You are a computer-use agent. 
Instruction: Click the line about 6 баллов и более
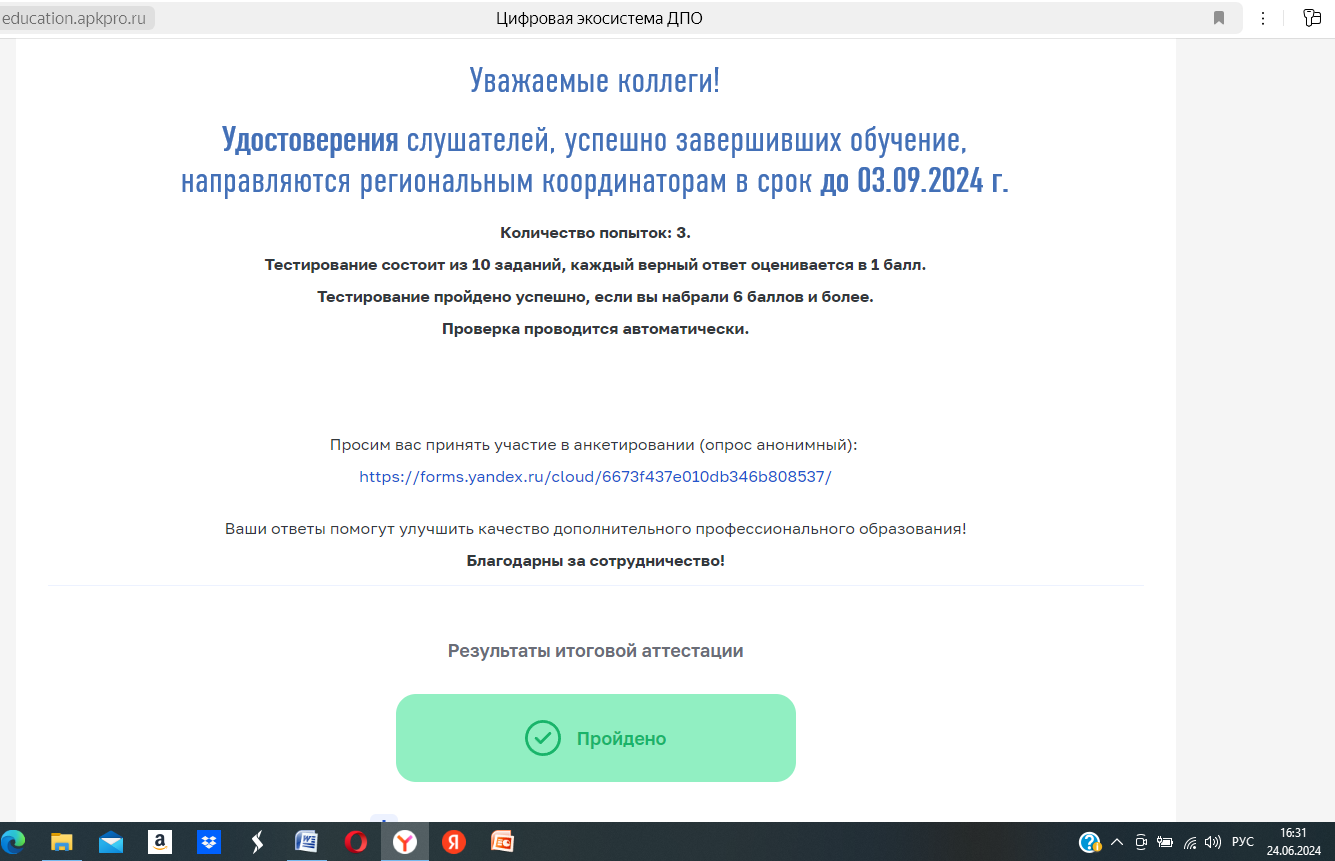coord(595,297)
